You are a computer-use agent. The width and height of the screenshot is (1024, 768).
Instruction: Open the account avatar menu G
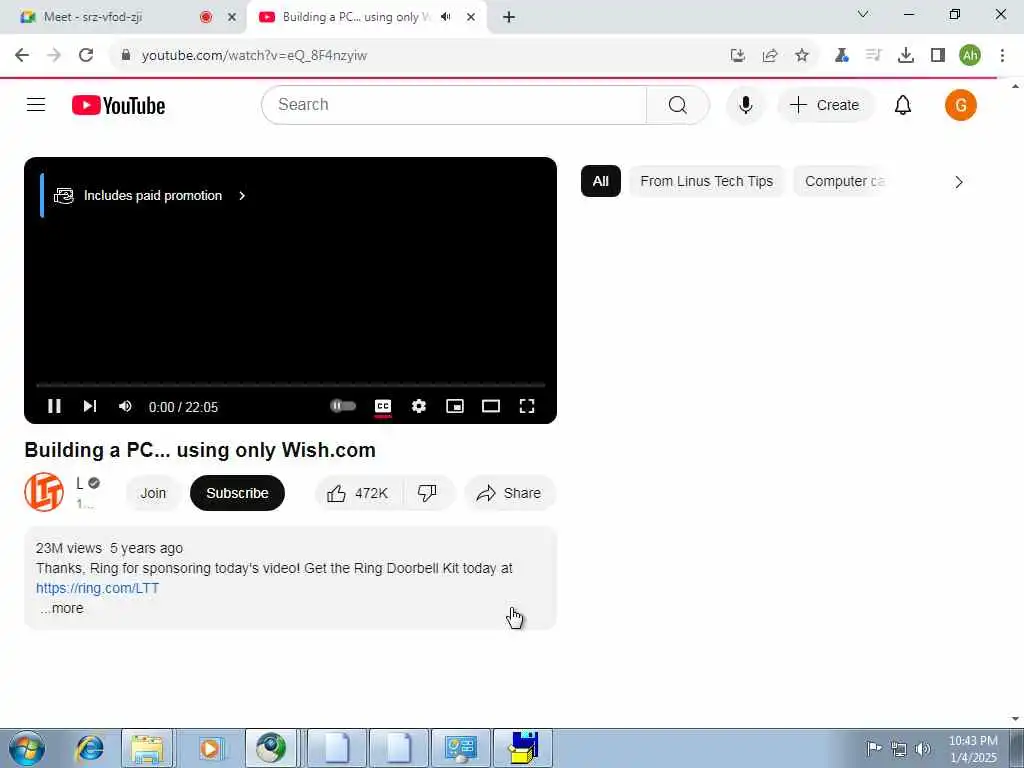click(x=961, y=104)
